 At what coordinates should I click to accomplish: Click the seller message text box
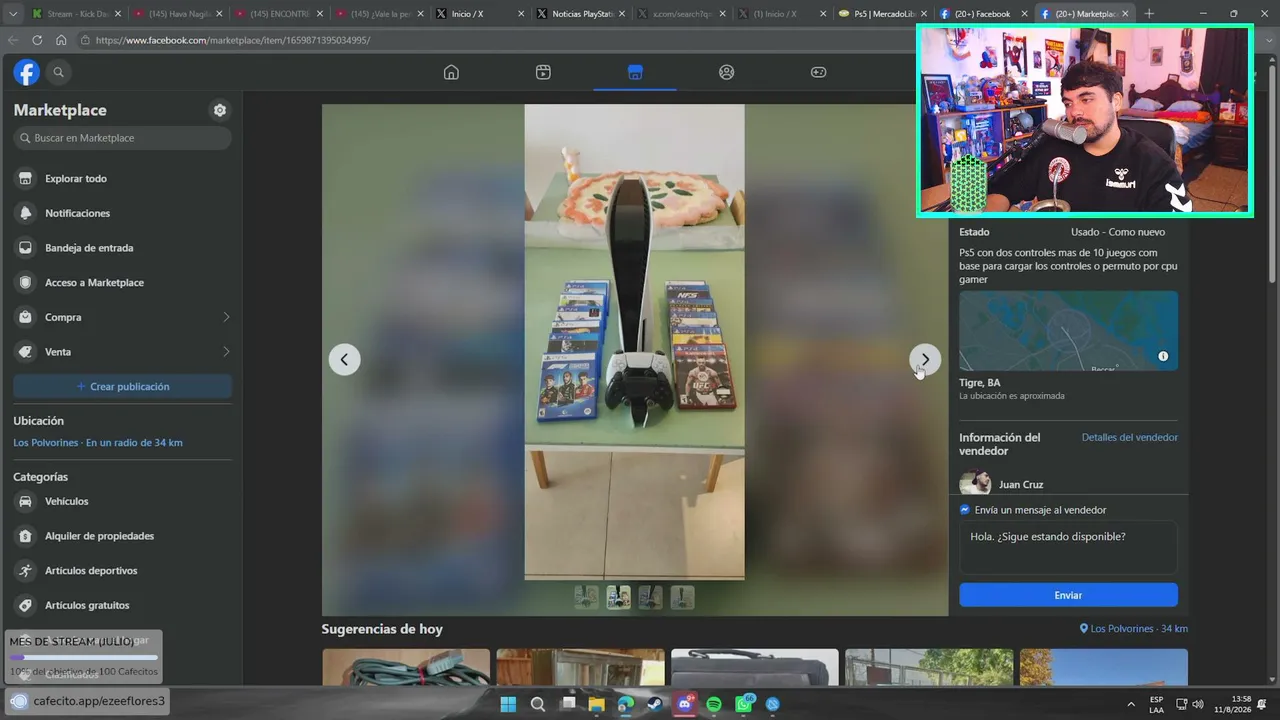tap(1068, 548)
